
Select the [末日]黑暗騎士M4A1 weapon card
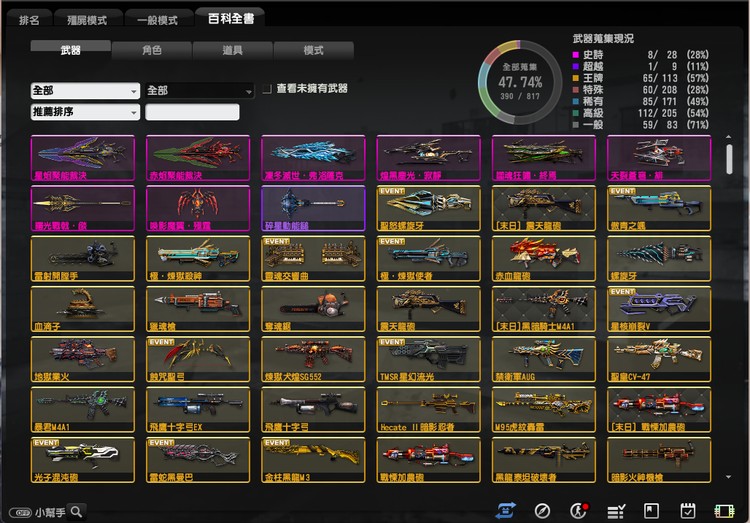544,310
